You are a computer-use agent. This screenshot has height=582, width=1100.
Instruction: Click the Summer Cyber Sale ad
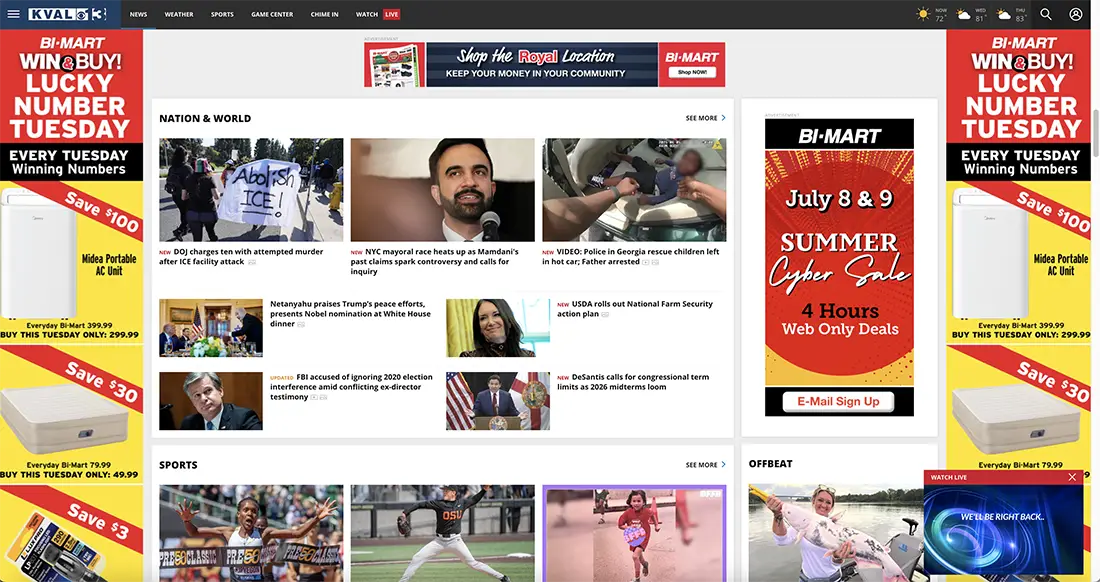click(x=839, y=267)
